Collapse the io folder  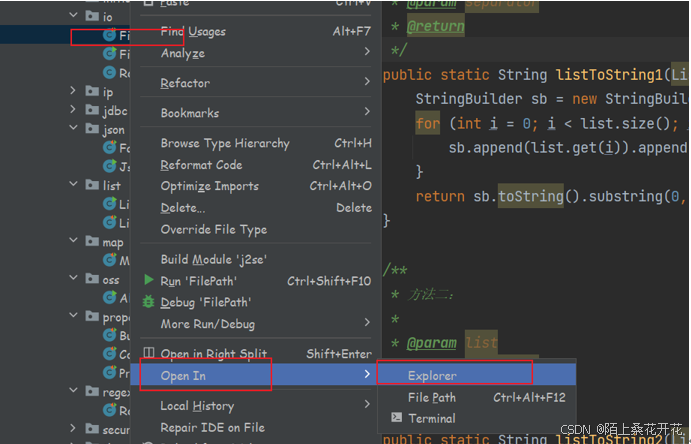click(x=73, y=15)
